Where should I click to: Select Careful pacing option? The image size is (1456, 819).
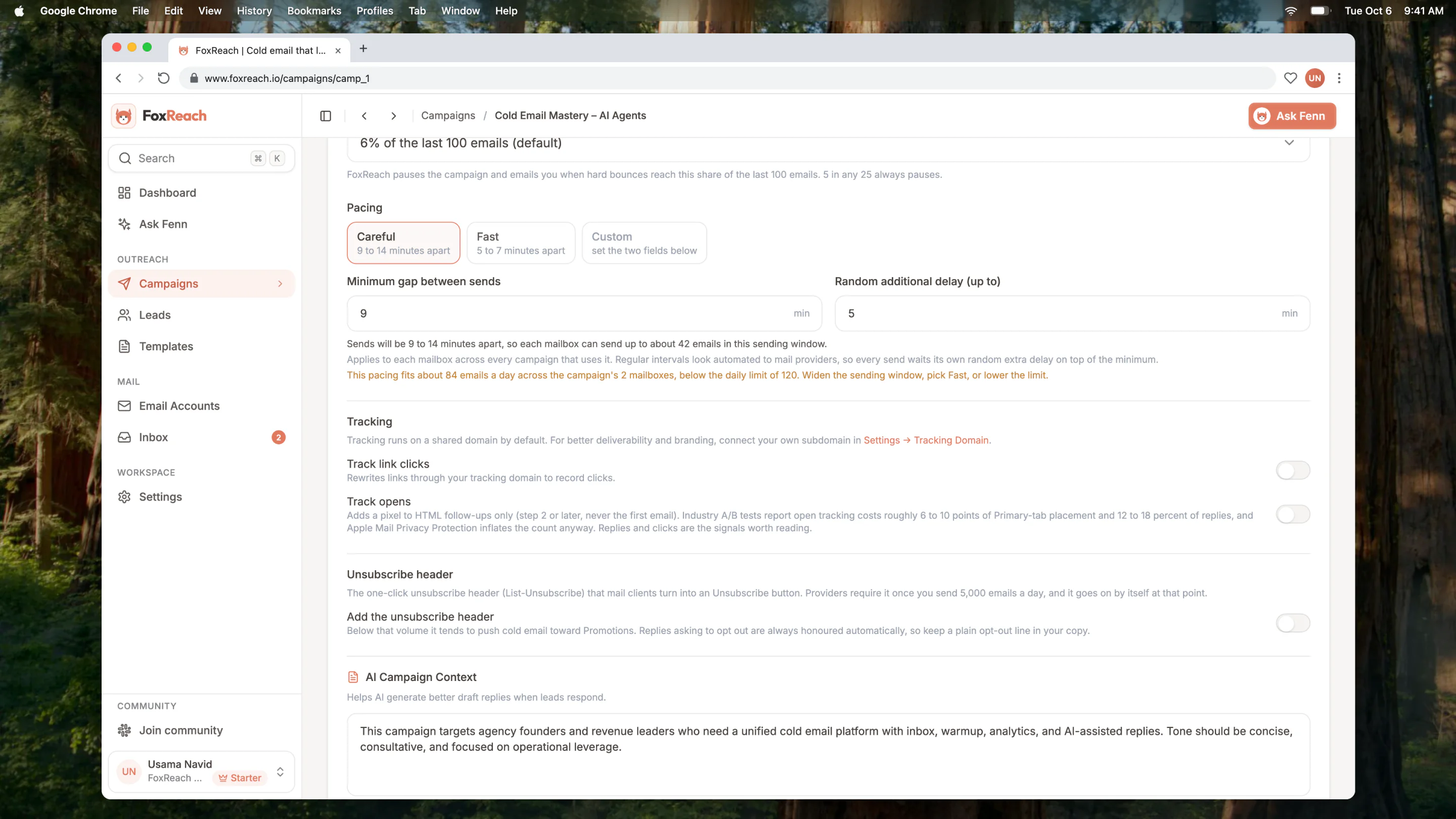[x=403, y=243]
